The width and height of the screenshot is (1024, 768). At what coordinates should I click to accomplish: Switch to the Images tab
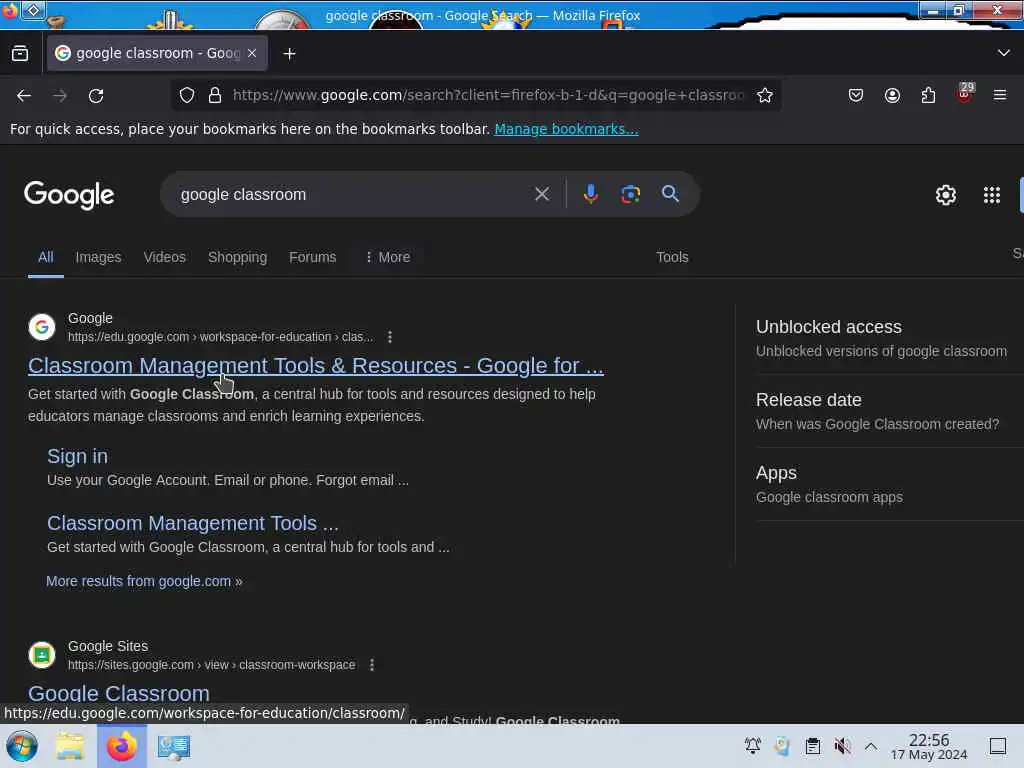(x=98, y=257)
